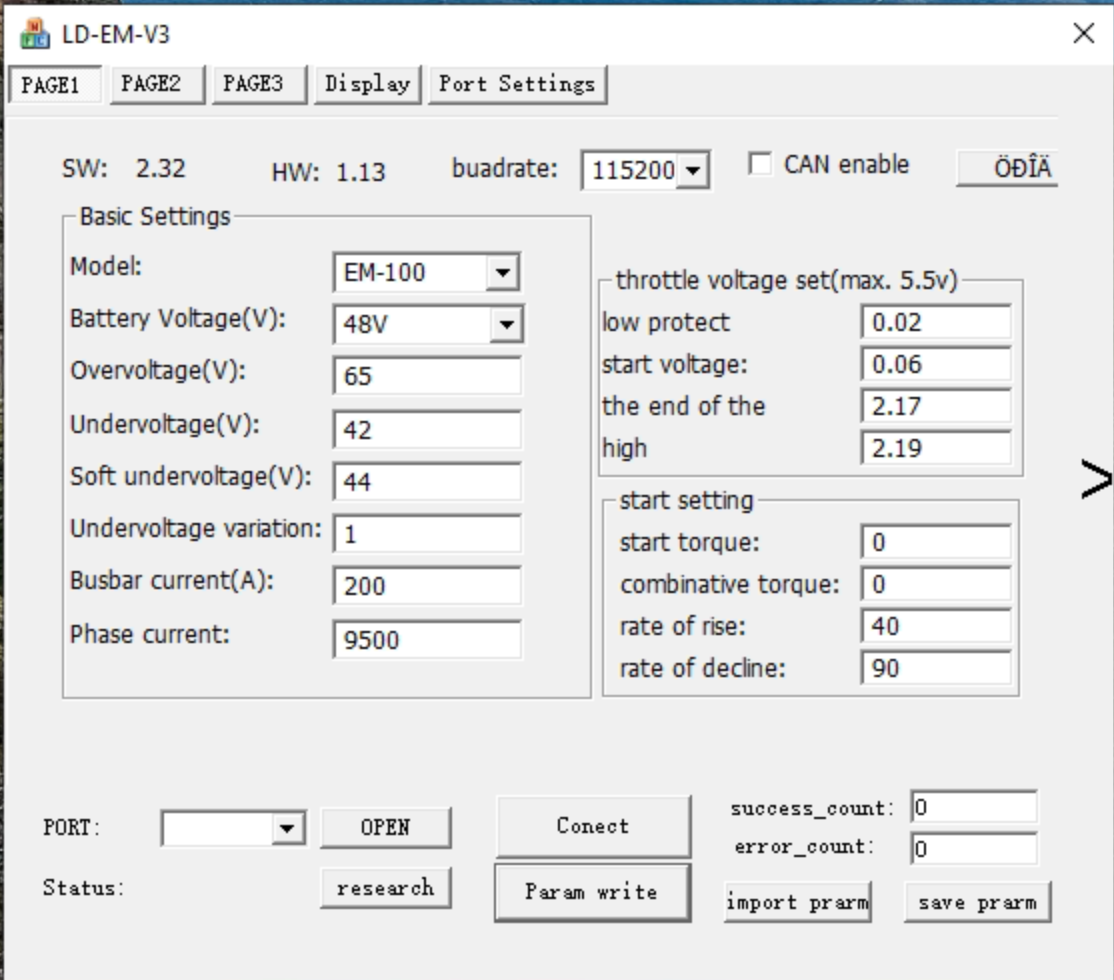Open the Display tab

click(367, 84)
